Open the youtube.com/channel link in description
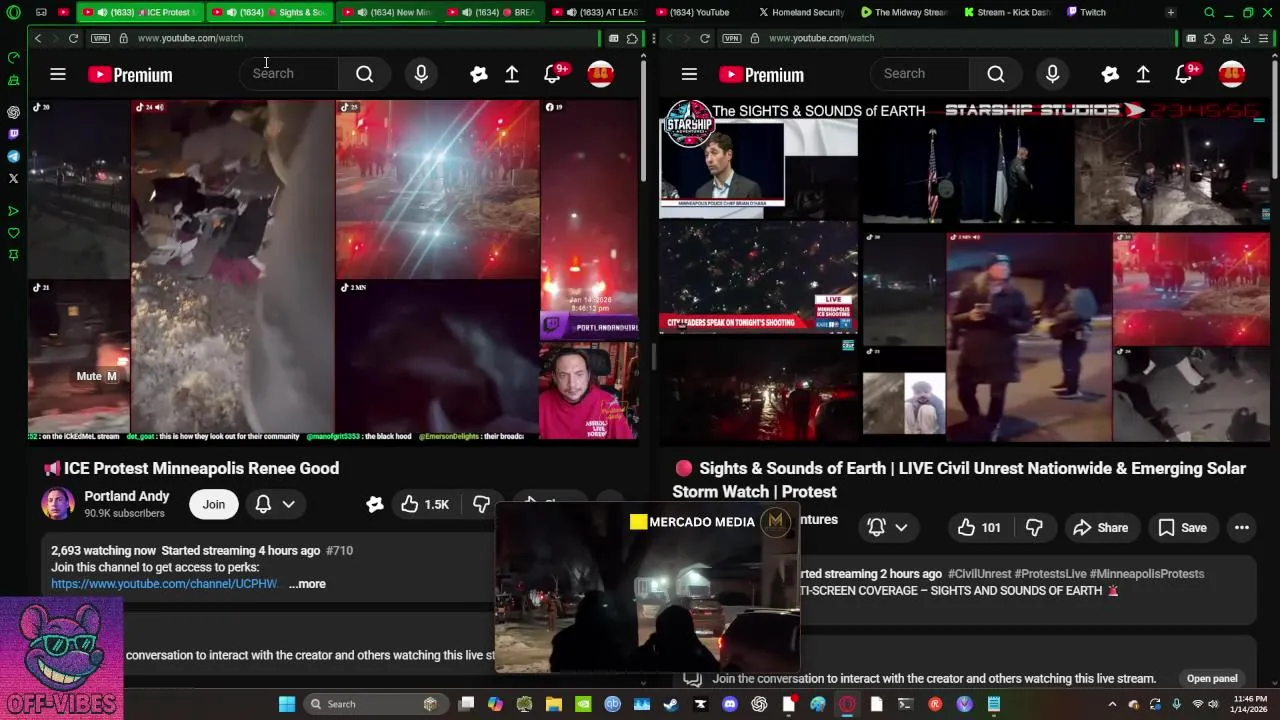The image size is (1280, 720). 165,584
